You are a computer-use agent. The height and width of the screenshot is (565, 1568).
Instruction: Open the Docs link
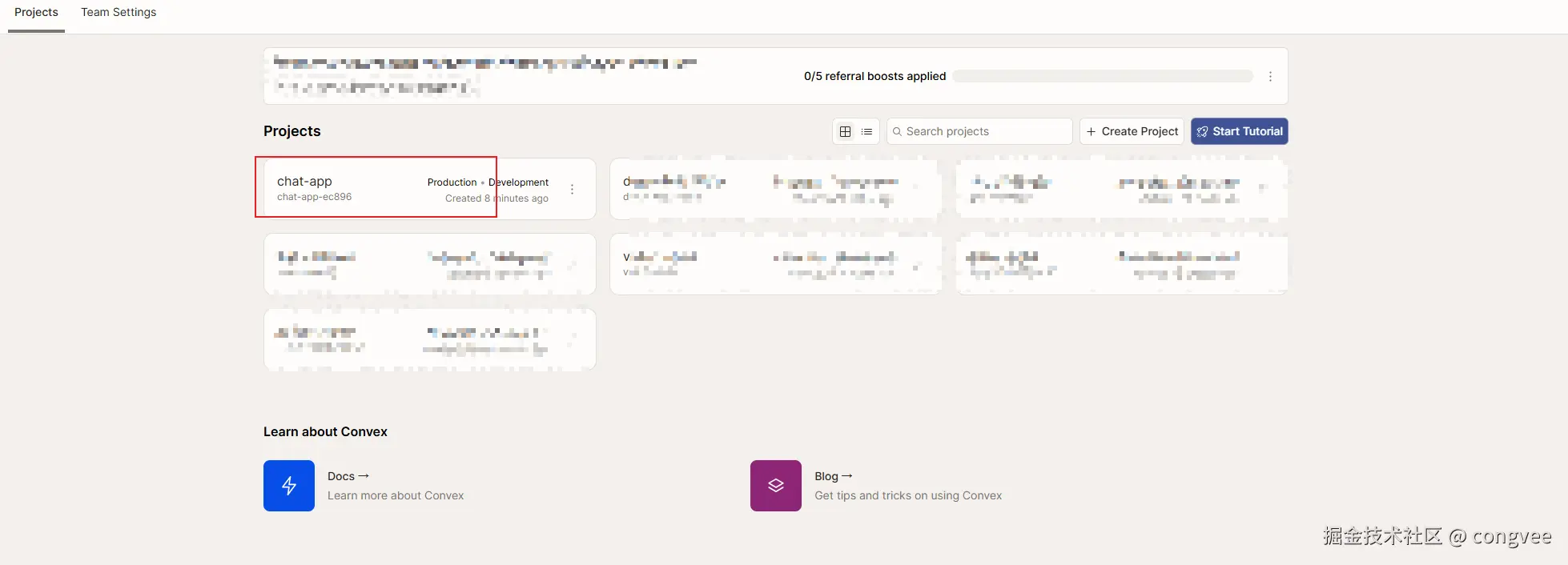click(x=348, y=476)
